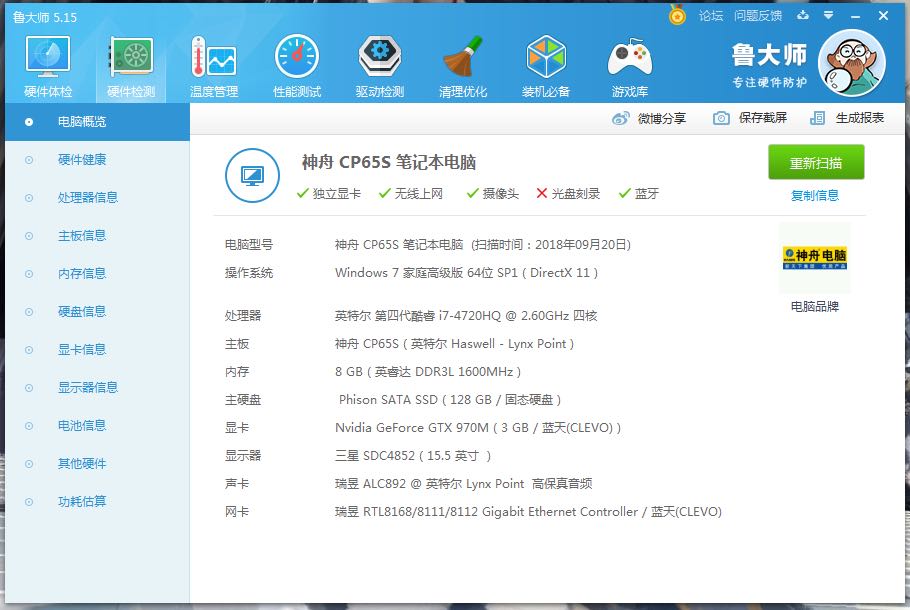The height and width of the screenshot is (610, 910).
Task: Select 硬件检测 hardware detection icon
Action: click(131, 66)
